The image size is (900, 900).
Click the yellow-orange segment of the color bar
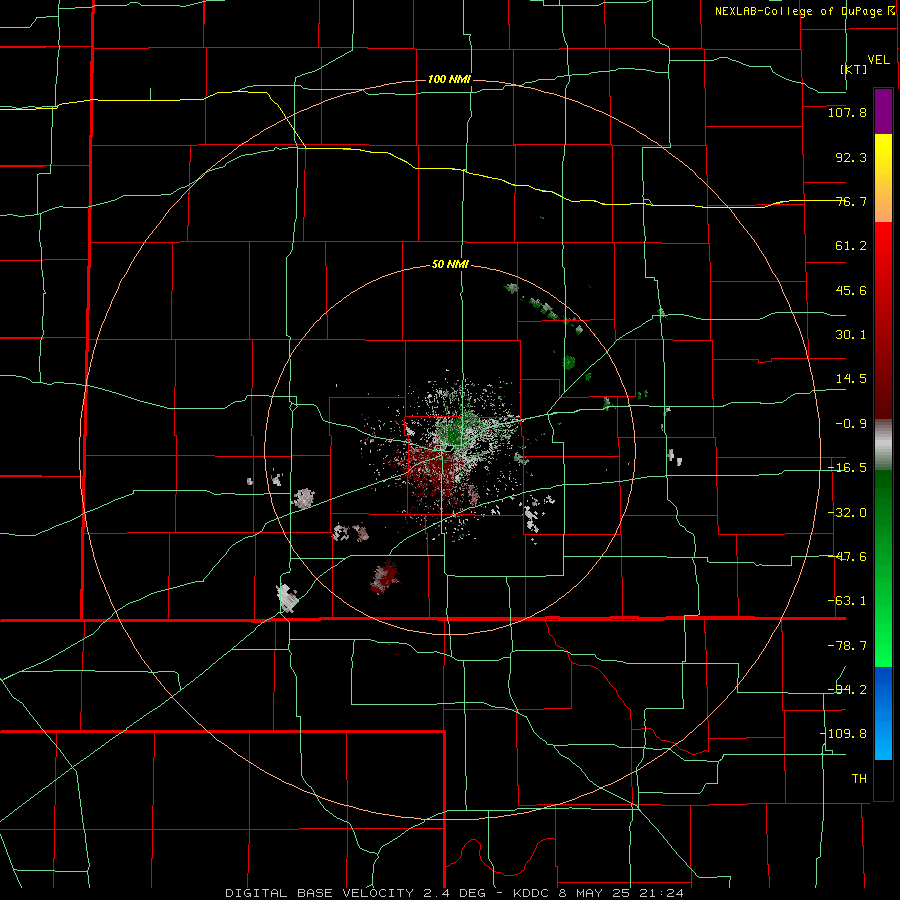[x=883, y=178]
